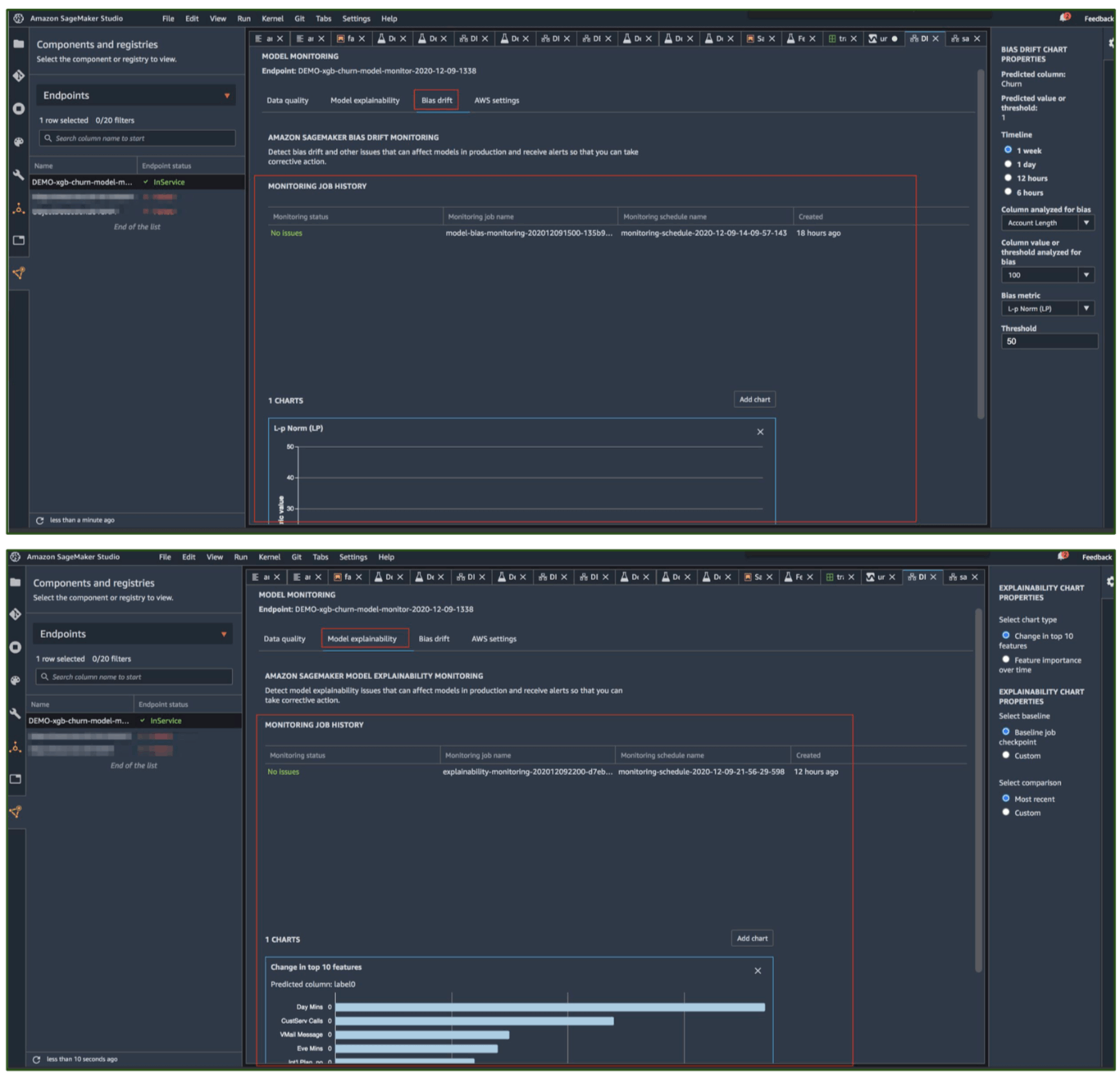Open Kernel menu in top window
This screenshot has height=1078, width=1120.
point(273,18)
